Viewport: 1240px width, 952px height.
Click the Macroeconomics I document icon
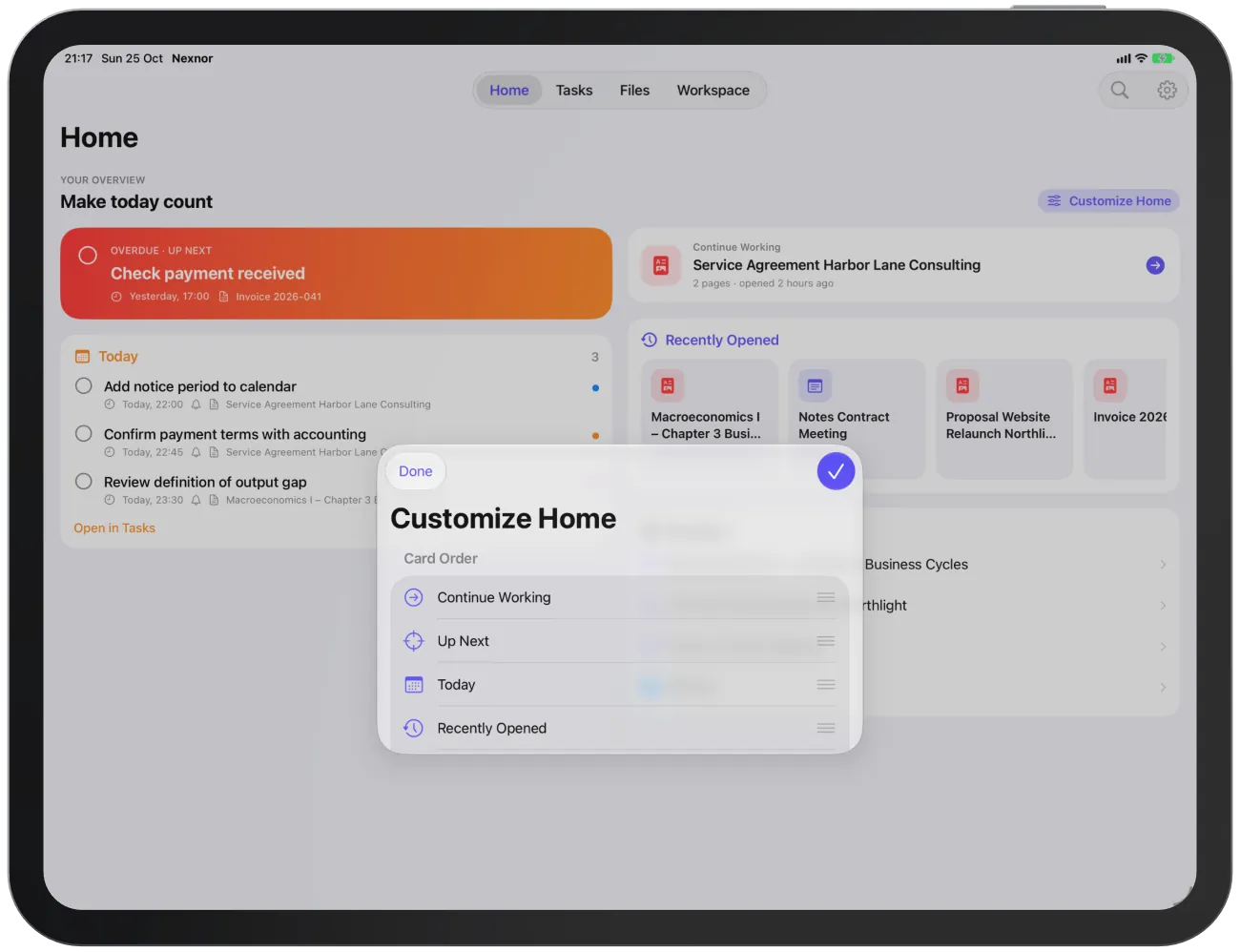tap(668, 385)
